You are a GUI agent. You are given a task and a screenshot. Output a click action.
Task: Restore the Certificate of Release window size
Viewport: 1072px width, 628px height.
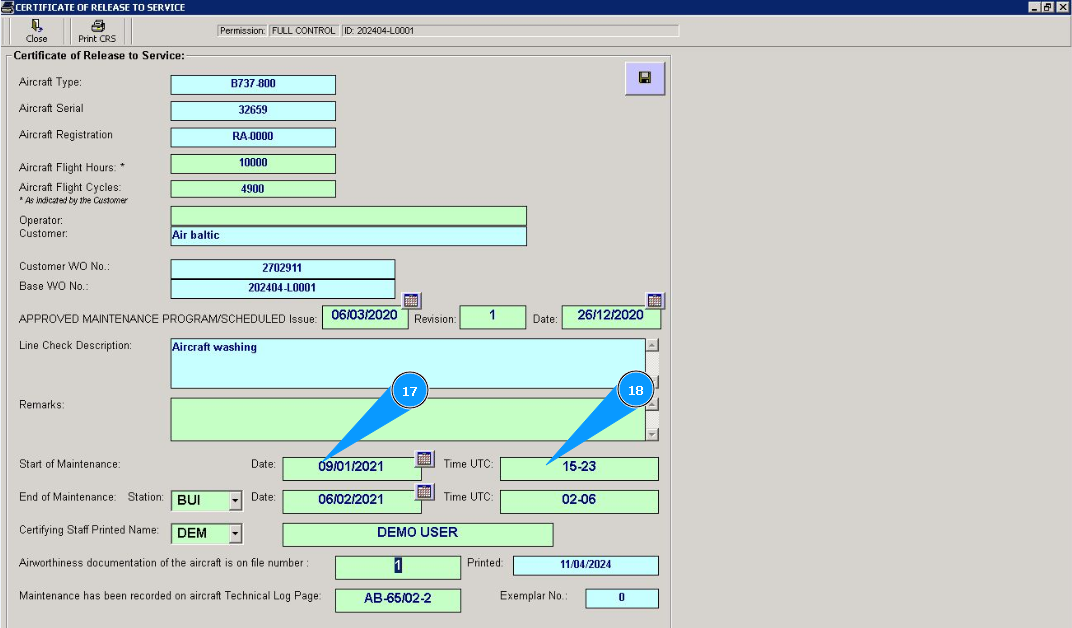click(x=1047, y=7)
